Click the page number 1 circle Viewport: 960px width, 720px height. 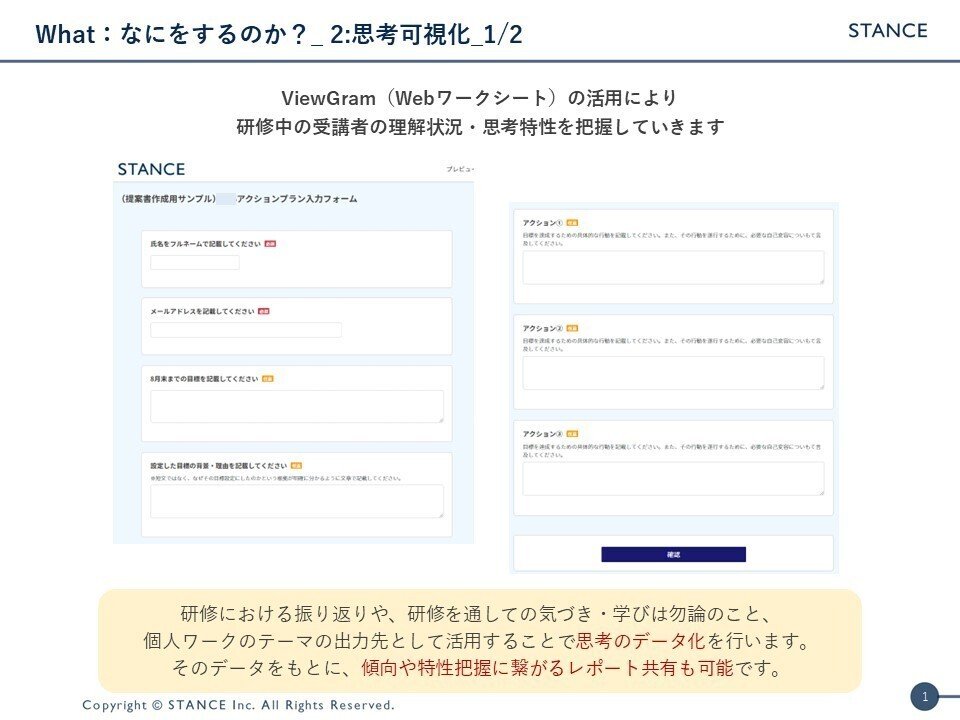click(924, 696)
